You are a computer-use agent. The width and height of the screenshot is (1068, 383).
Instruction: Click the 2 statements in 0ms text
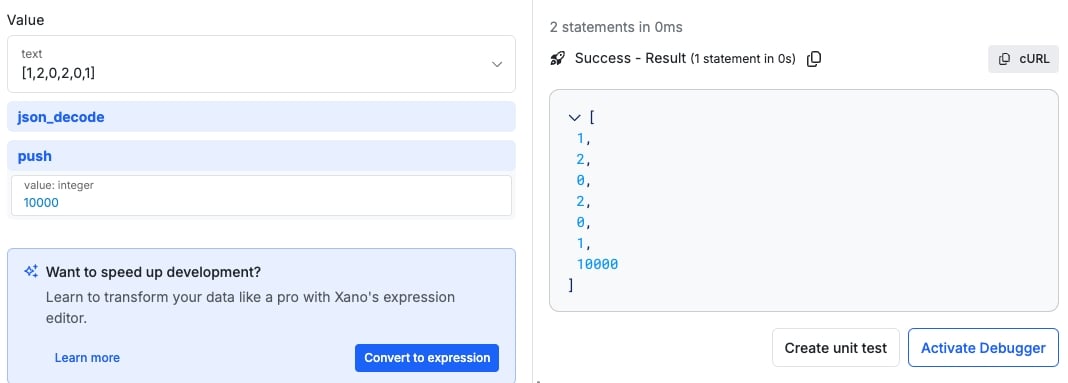[616, 27]
